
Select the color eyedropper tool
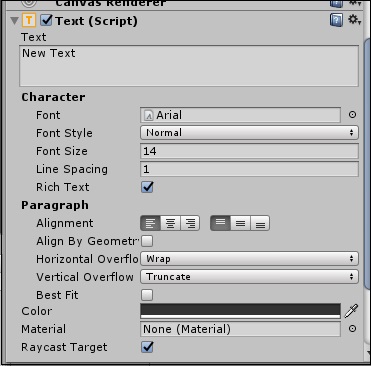click(x=351, y=311)
